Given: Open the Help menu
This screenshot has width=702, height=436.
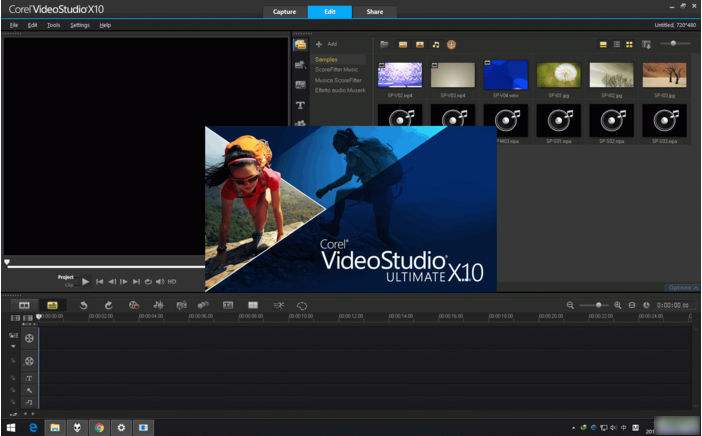Looking at the screenshot, I should [x=105, y=26].
